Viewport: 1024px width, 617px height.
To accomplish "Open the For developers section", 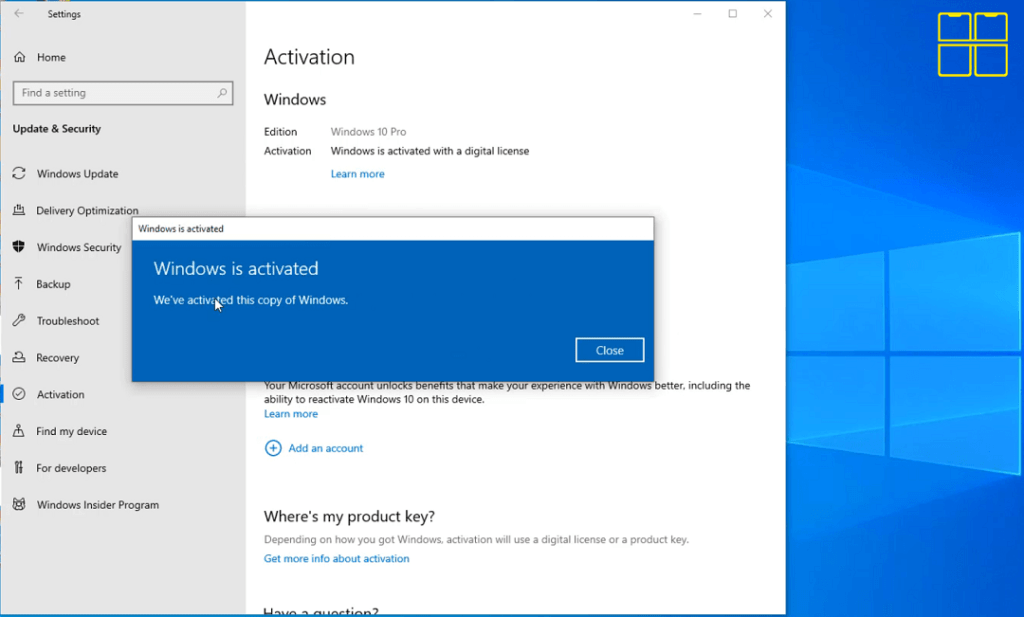I will (71, 467).
